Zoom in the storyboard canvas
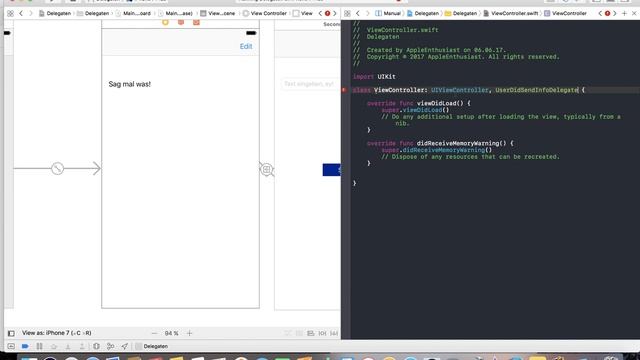This screenshot has width=640, height=360. (189, 333)
